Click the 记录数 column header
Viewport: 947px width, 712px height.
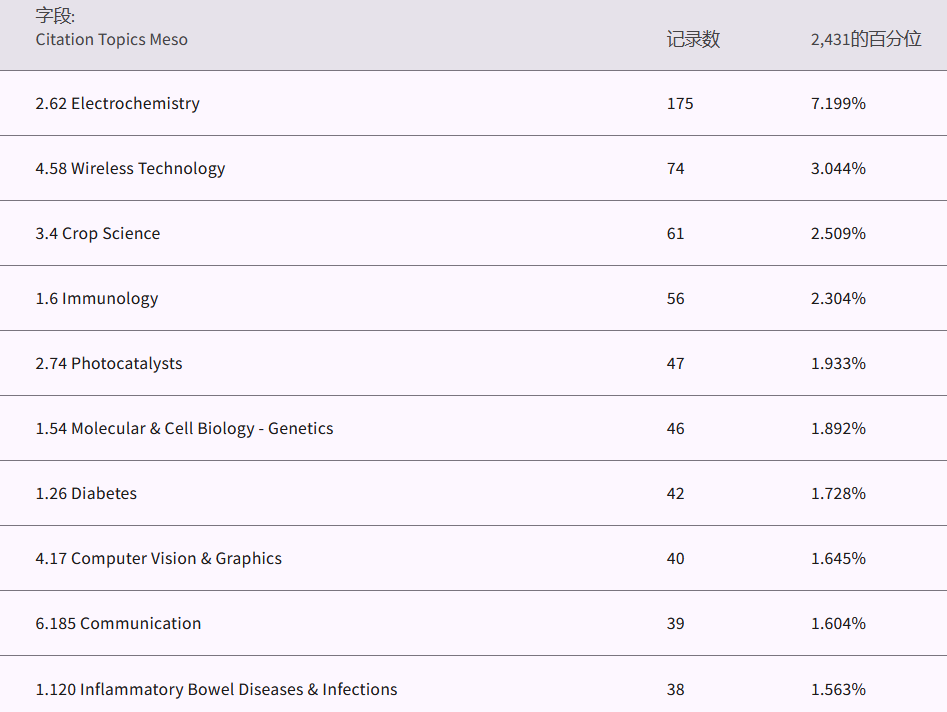(x=693, y=40)
